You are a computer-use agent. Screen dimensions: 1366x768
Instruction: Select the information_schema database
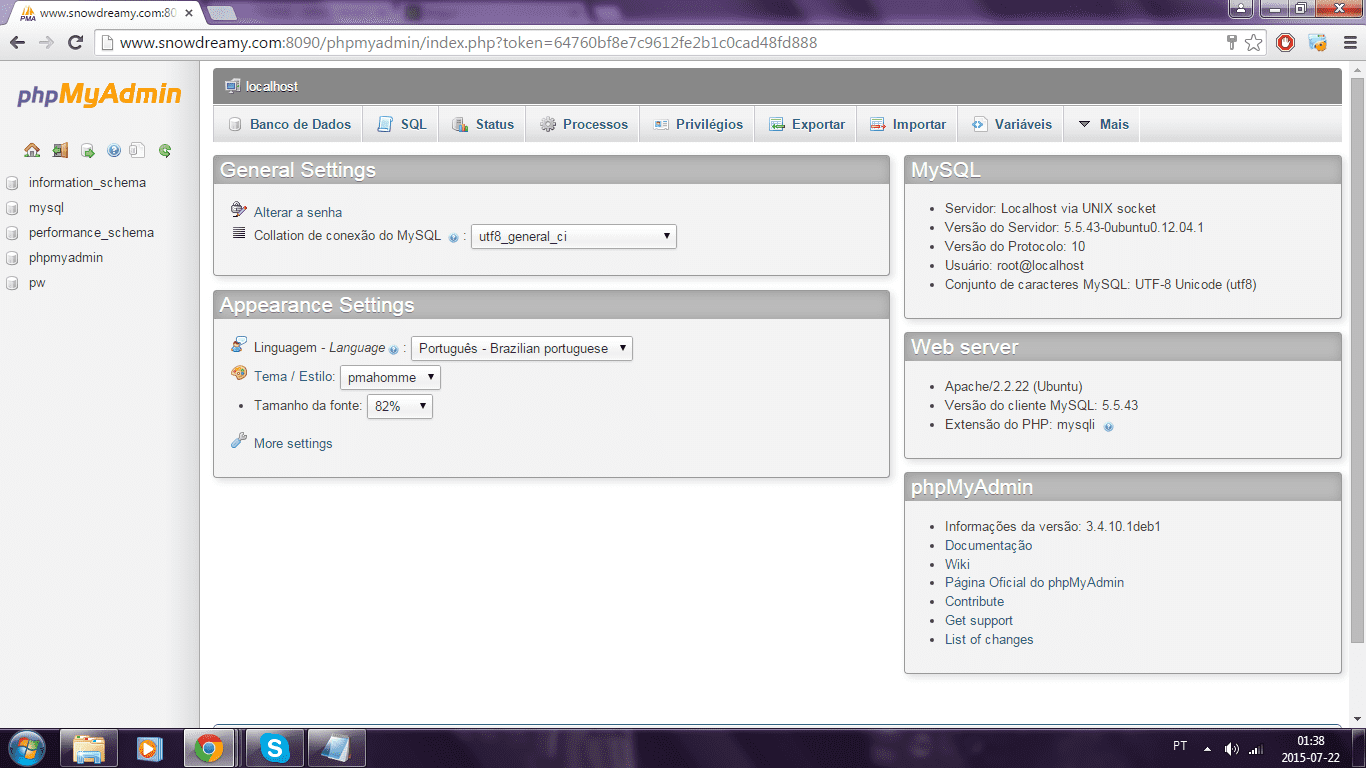[87, 183]
